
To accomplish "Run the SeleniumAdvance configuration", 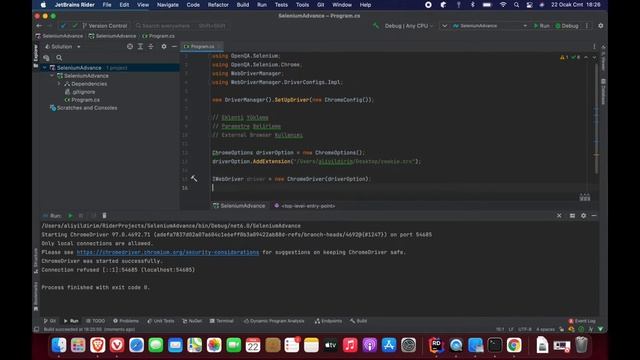I will (541, 26).
